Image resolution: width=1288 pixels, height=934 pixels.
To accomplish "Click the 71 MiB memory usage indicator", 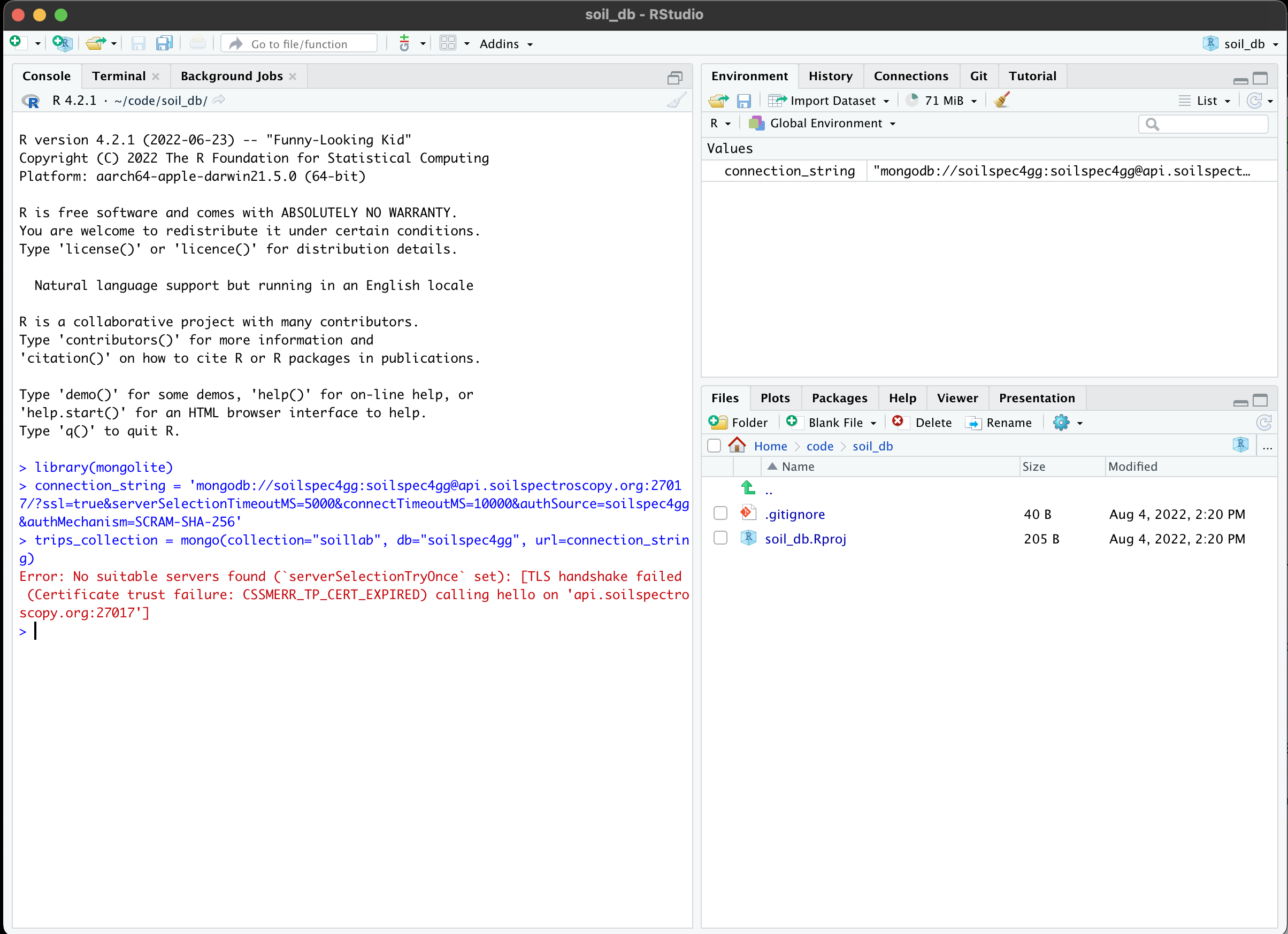I will pyautogui.click(x=942, y=101).
